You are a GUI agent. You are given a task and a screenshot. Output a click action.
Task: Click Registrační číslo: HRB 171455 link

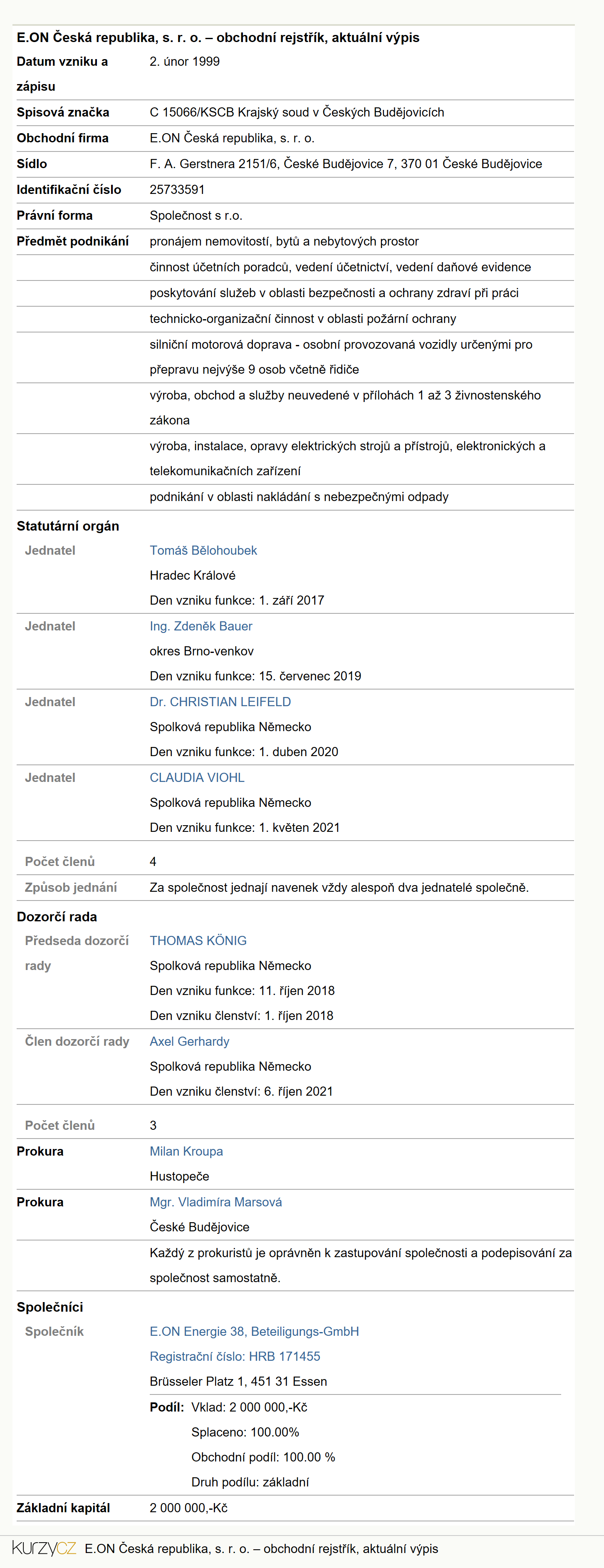click(235, 1356)
